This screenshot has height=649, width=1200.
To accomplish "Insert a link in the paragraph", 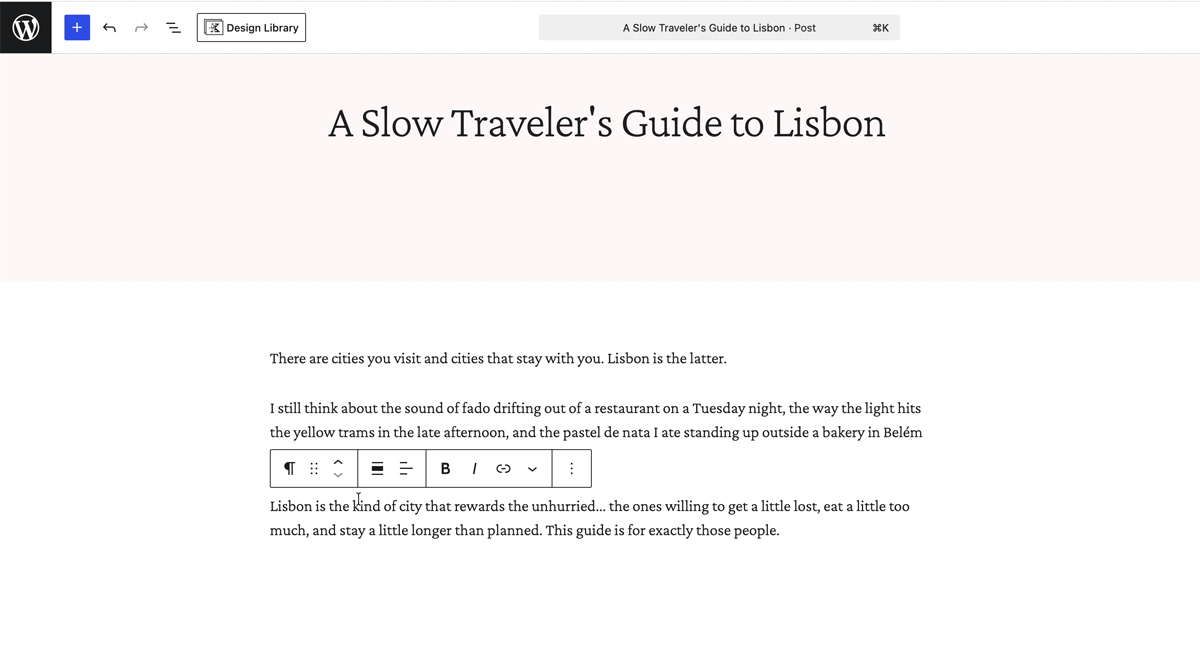I will [x=503, y=468].
